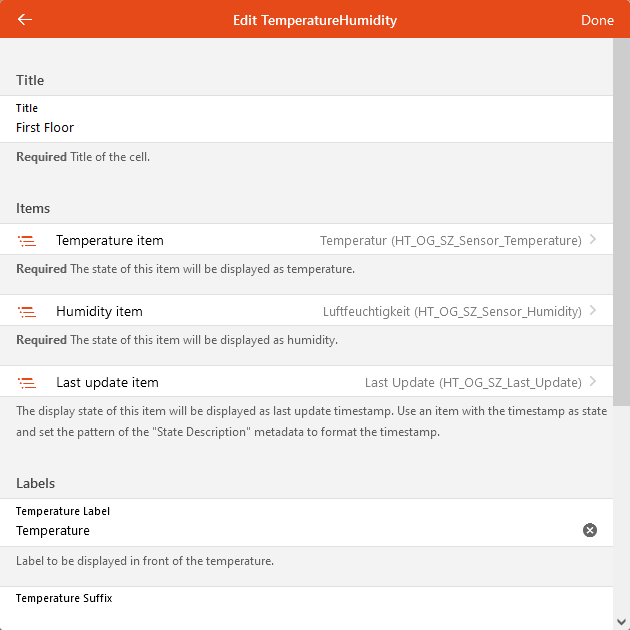Click the scrollbar down arrow
The height and width of the screenshot is (630, 630).
tap(621, 622)
